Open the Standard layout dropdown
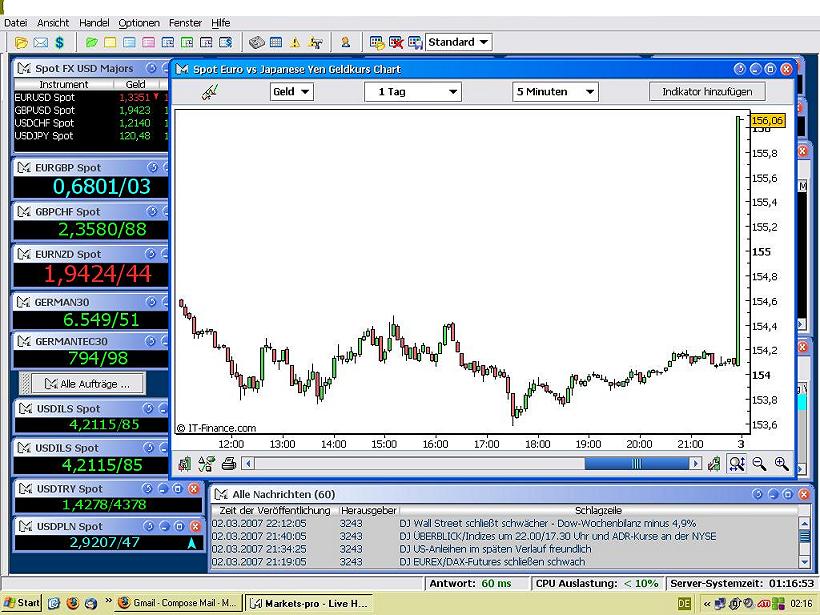Image resolution: width=820 pixels, height=615 pixels. (x=459, y=42)
